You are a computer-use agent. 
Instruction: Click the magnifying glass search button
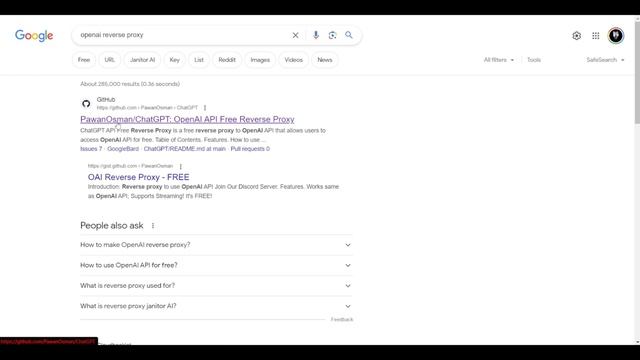tap(349, 35)
